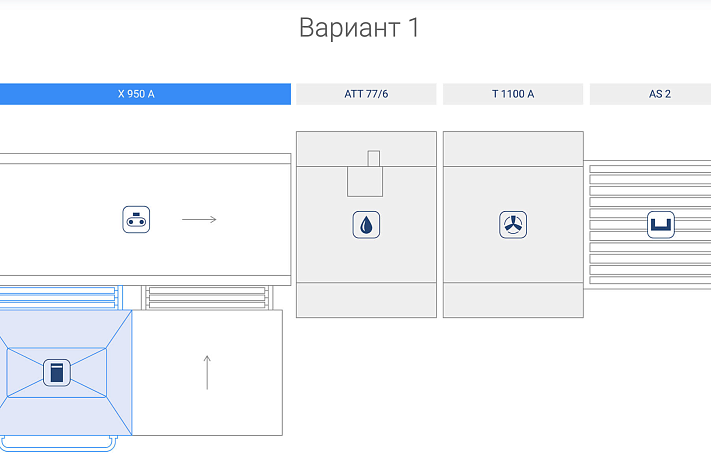Click the water drop wash icon
This screenshot has height=474, width=711.
pyautogui.click(x=366, y=225)
